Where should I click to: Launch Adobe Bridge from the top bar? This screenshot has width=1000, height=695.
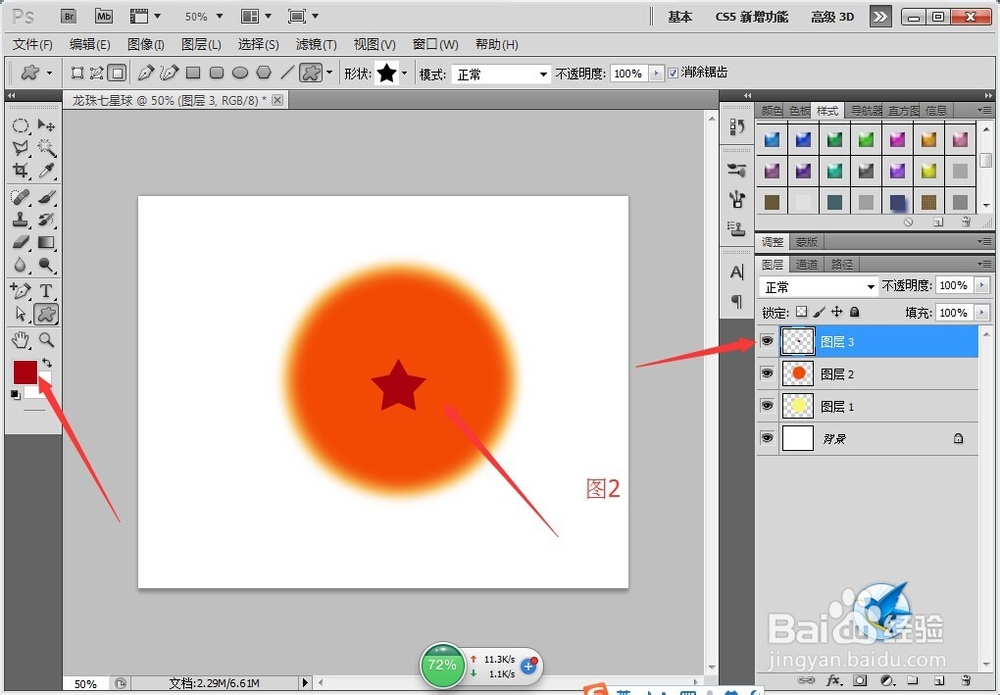click(69, 16)
